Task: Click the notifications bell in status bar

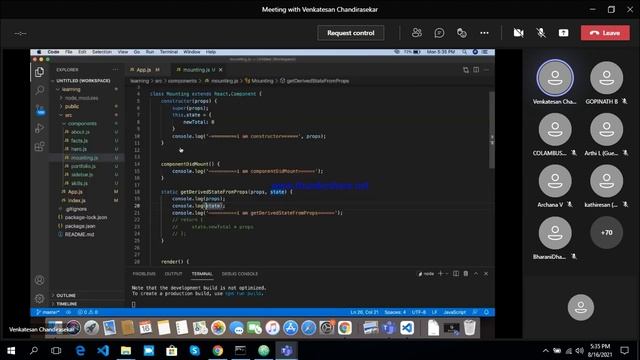Action: pos(486,312)
